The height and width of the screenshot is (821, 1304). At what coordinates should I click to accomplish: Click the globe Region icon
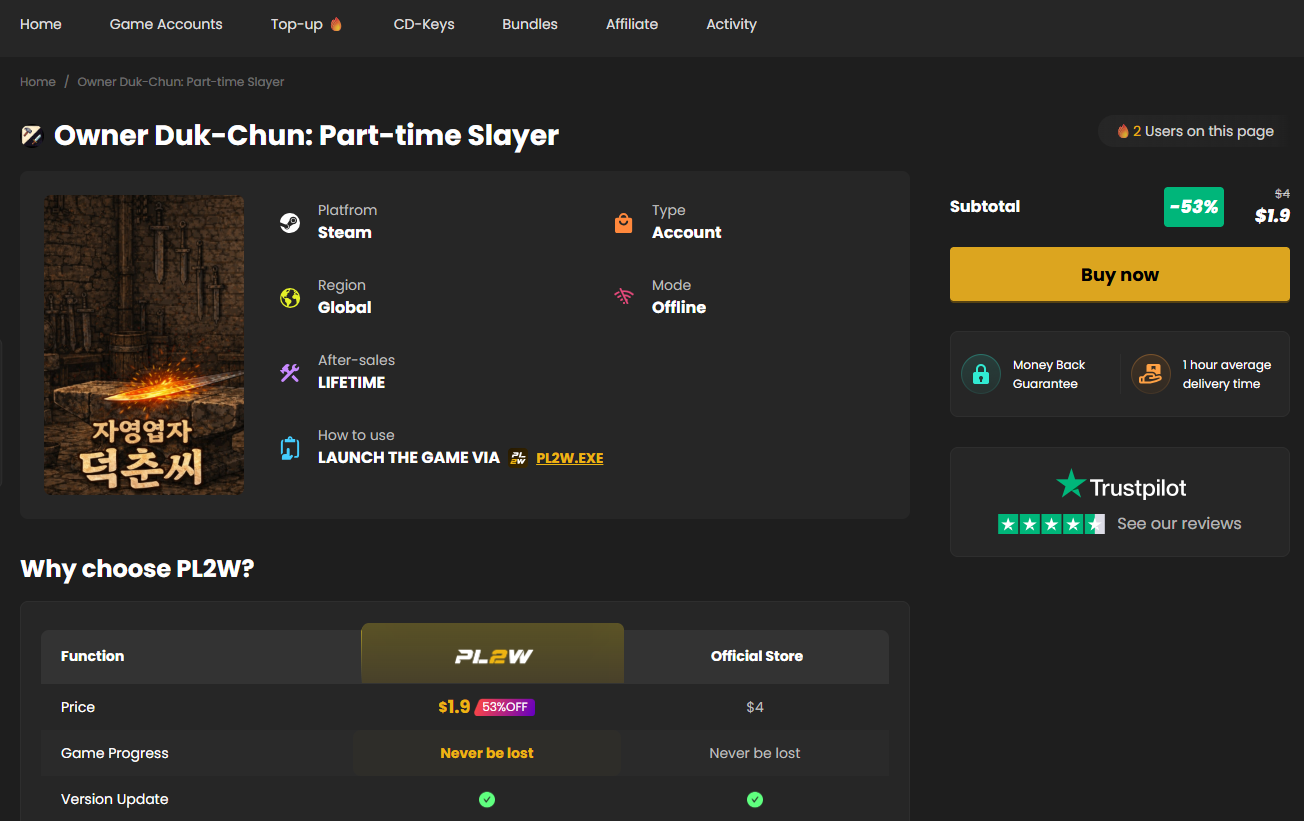[x=290, y=298]
